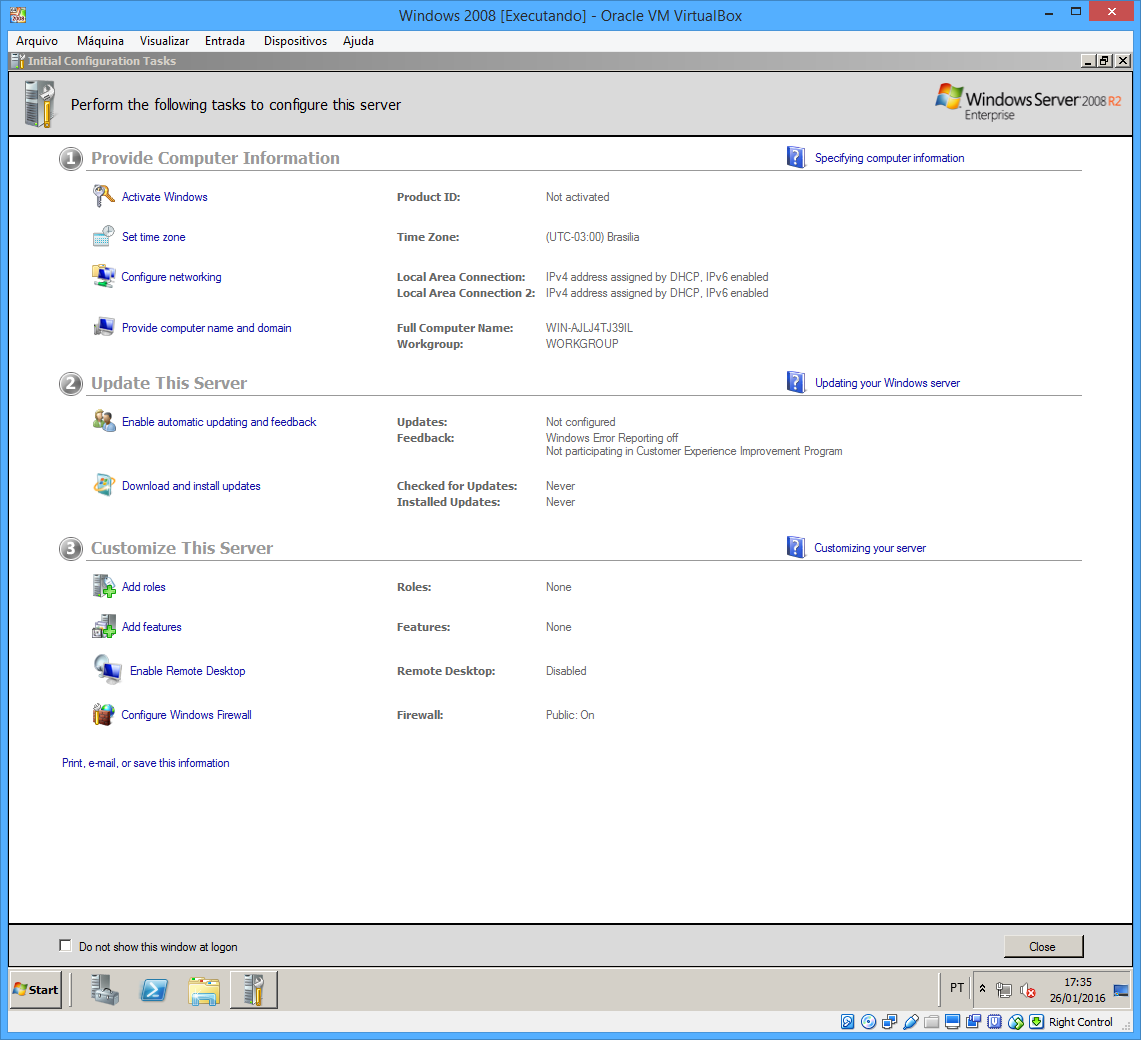
Task: Click Provide computer name and domain link
Action: 207,328
